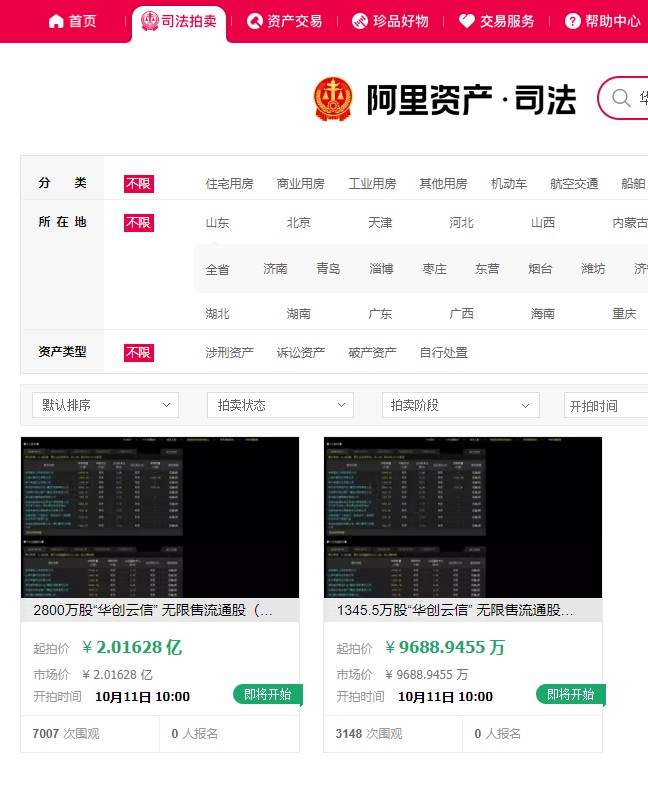Select the city 东营
The width and height of the screenshot is (648, 807).
point(487,269)
